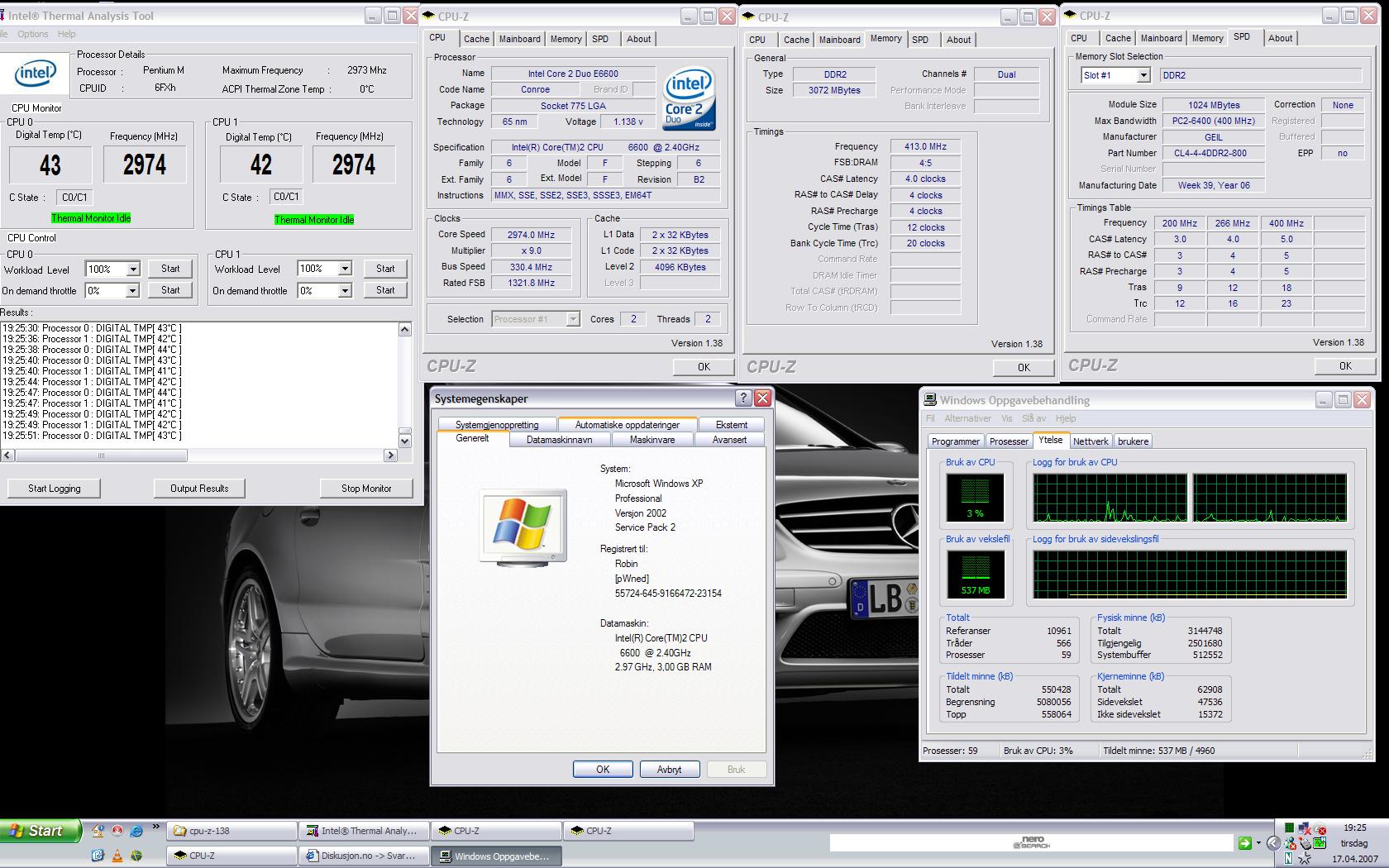Click scroll-up arrow in Results list
Screen dimensions: 1389x868
click(x=404, y=330)
